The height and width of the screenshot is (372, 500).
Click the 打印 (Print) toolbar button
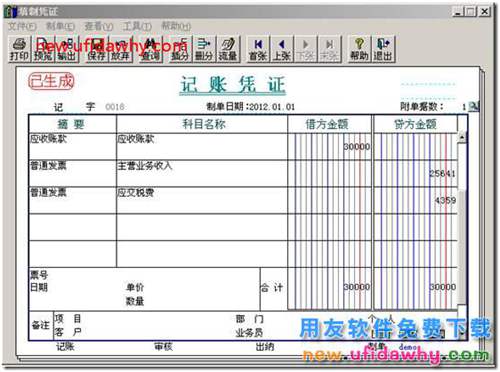click(x=19, y=49)
